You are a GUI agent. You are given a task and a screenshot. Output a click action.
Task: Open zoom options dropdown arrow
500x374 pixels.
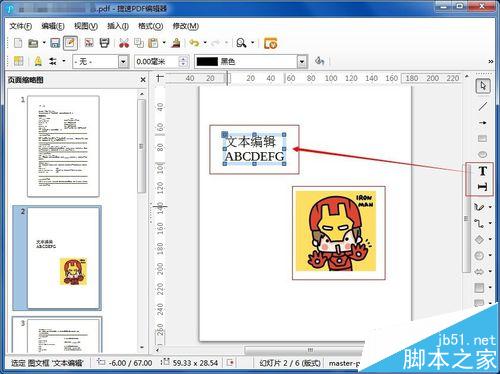tap(252, 43)
